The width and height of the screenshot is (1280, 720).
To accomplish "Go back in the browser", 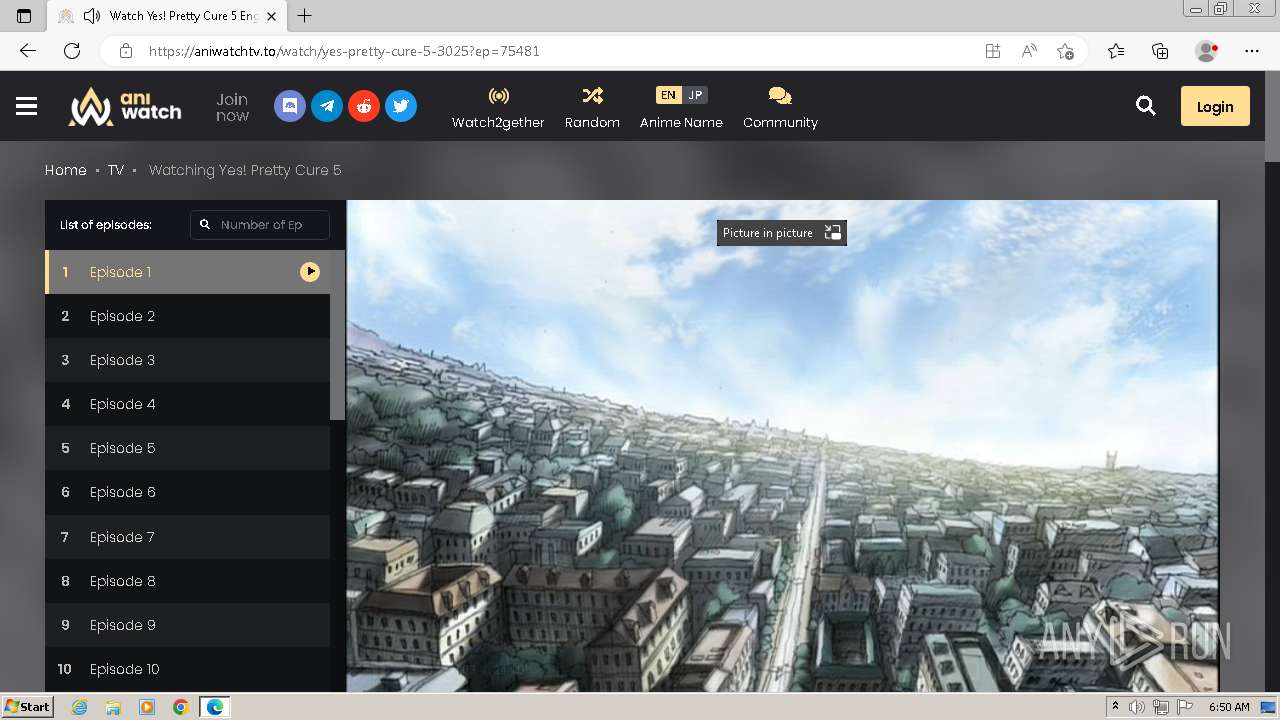I will pyautogui.click(x=28, y=51).
